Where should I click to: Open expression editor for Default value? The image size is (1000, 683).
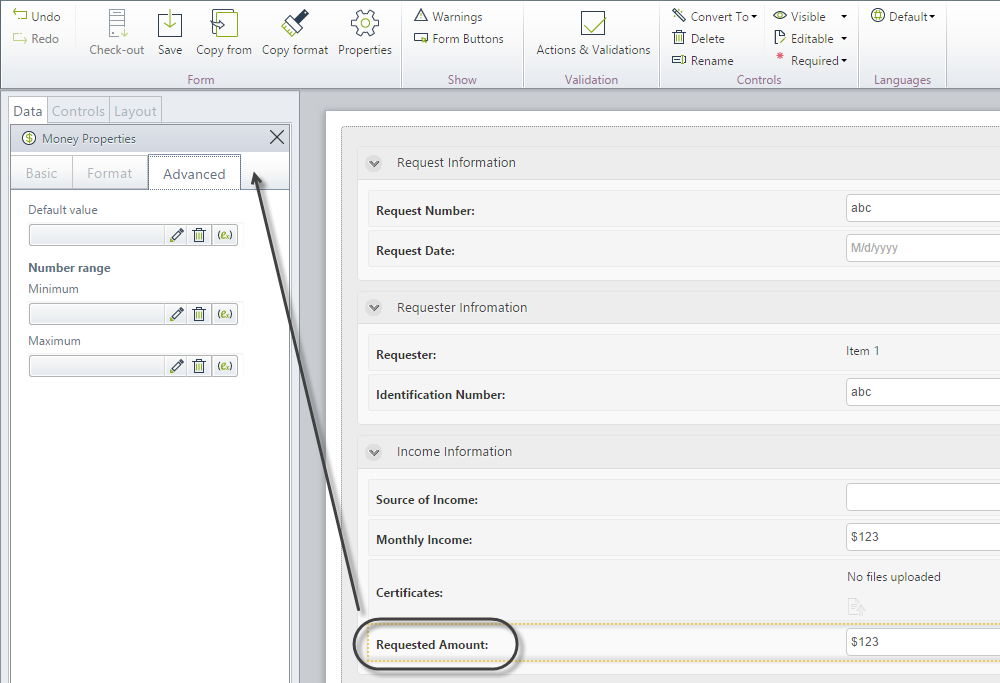point(224,235)
